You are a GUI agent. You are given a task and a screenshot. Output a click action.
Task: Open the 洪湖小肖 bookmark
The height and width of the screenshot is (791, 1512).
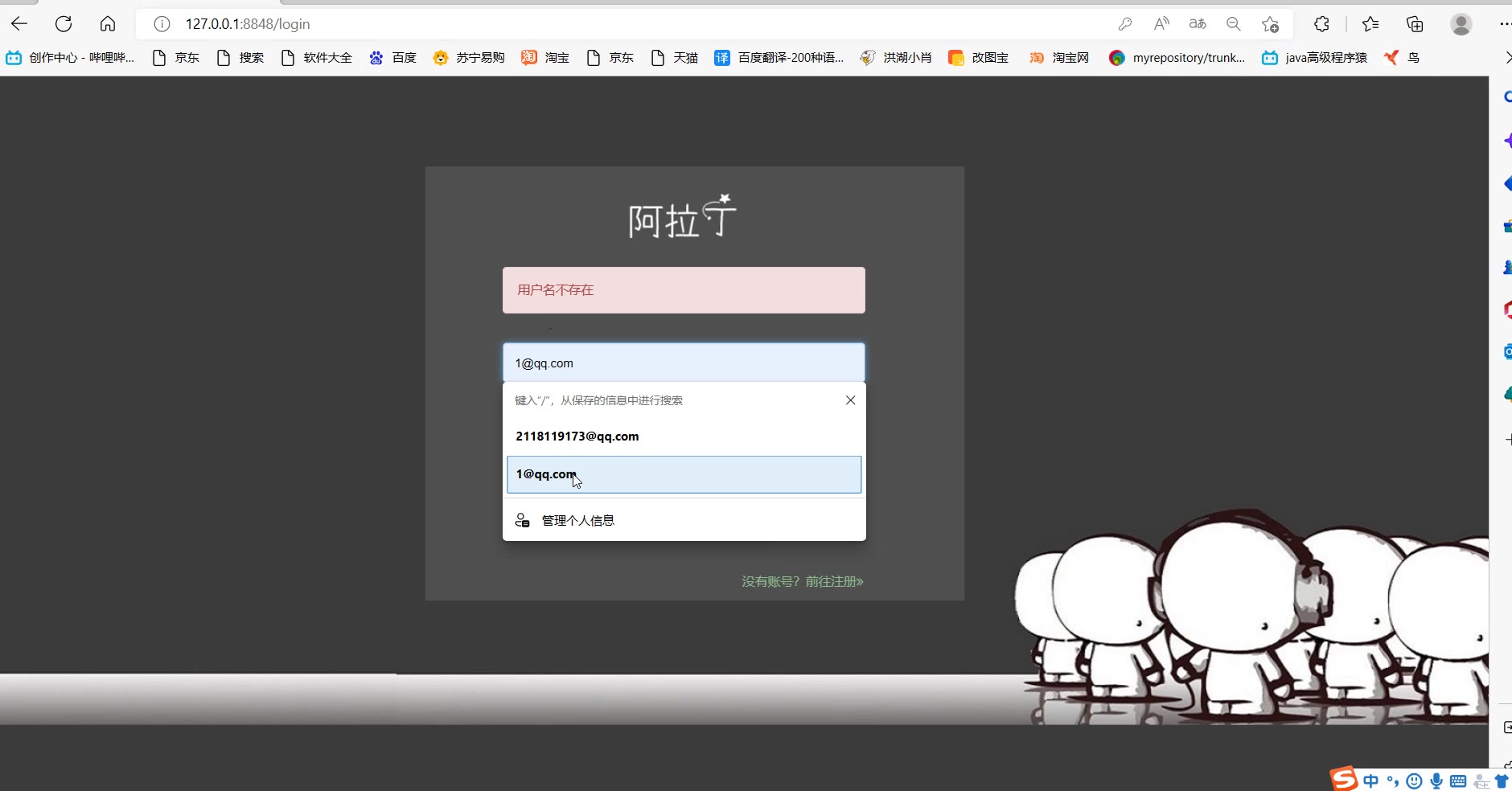pos(896,57)
